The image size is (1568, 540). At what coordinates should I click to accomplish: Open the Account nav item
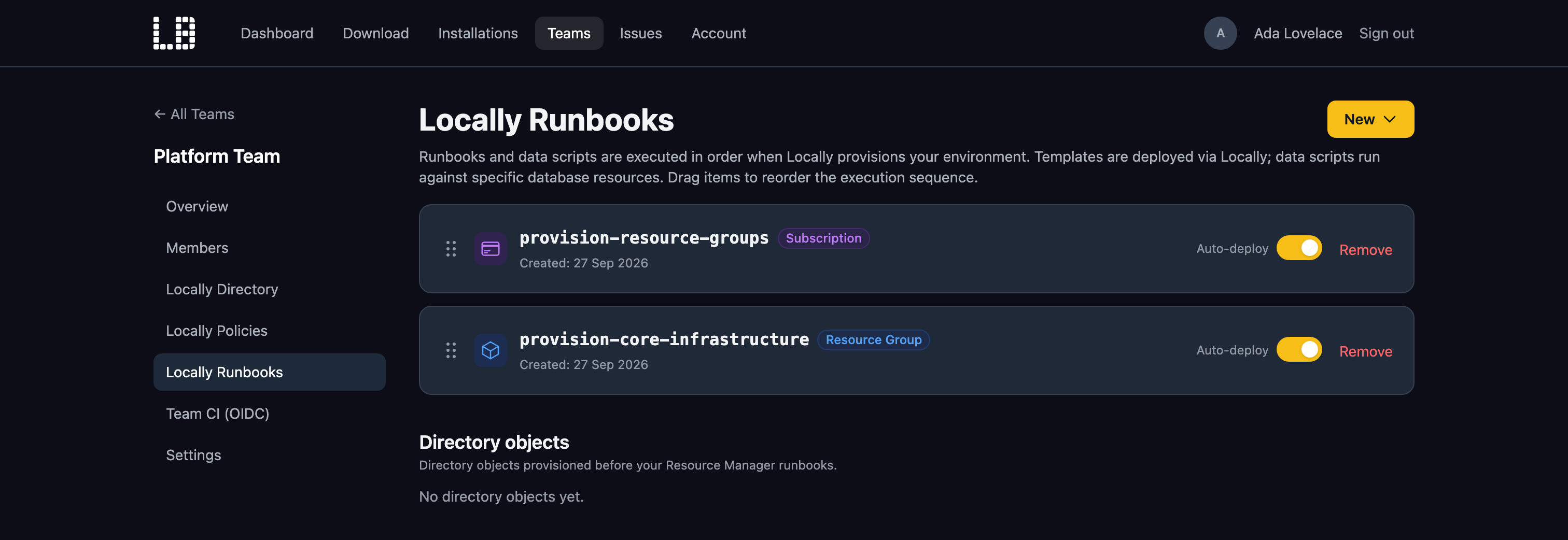[718, 33]
